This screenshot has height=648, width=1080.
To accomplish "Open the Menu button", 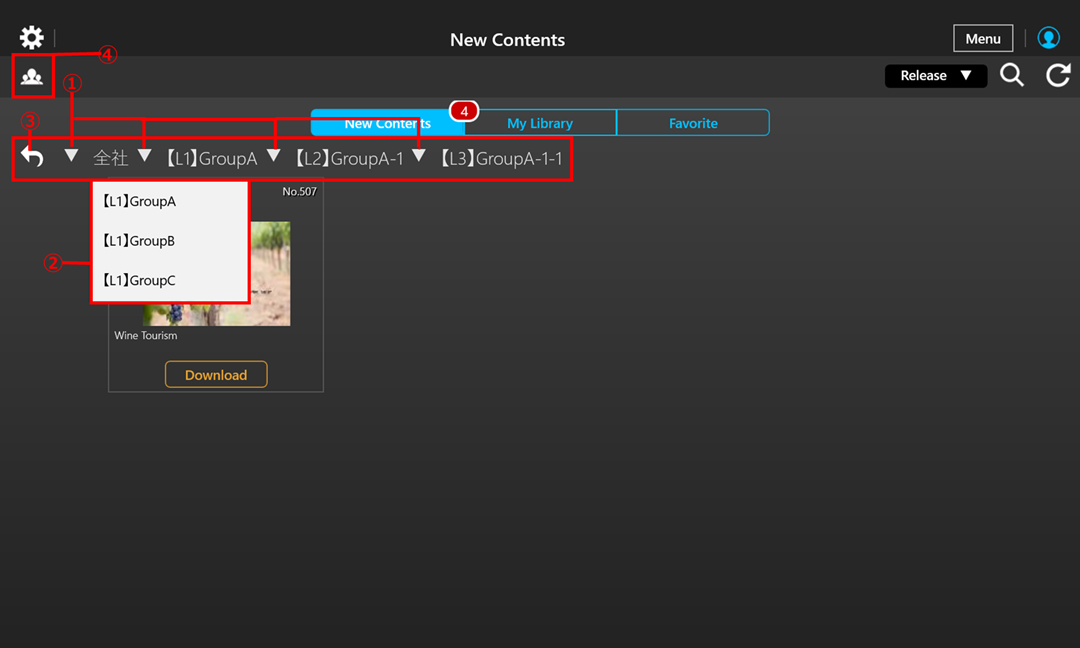I will [x=983, y=39].
